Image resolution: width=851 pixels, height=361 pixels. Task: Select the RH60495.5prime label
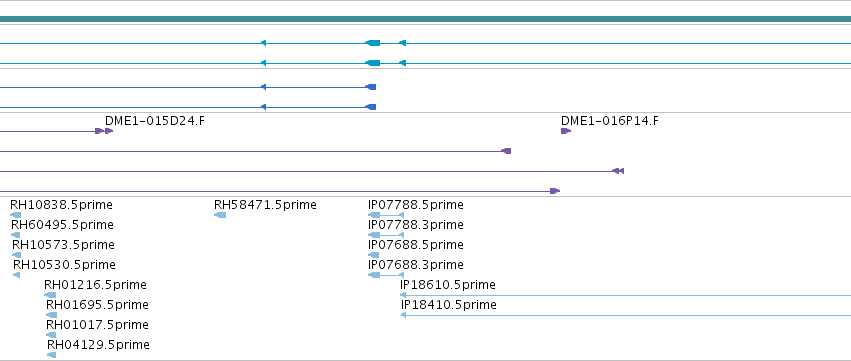click(x=62, y=225)
